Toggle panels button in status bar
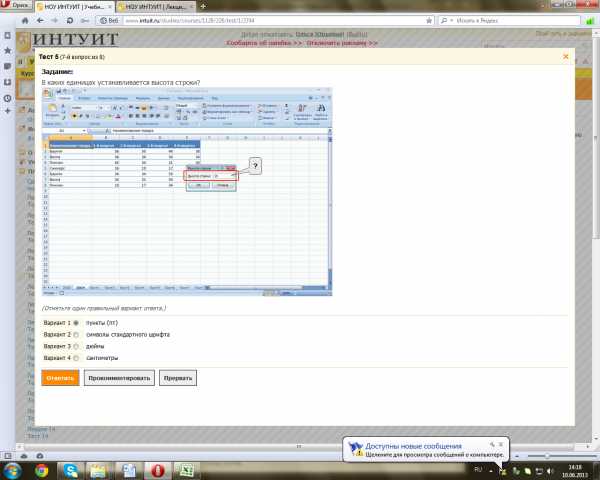The height and width of the screenshot is (480, 600). 8,456
